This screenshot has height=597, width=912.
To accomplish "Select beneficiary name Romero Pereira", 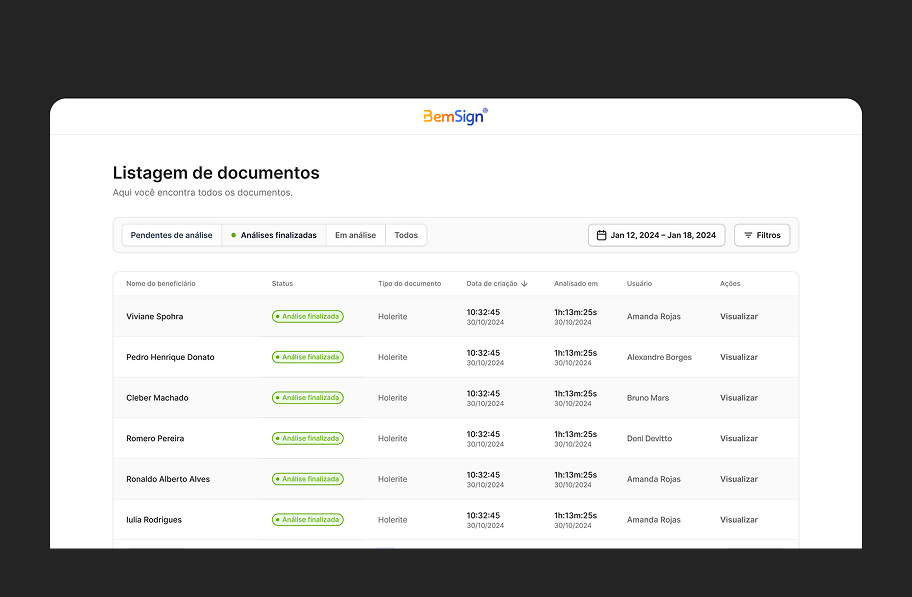I will pos(155,439).
